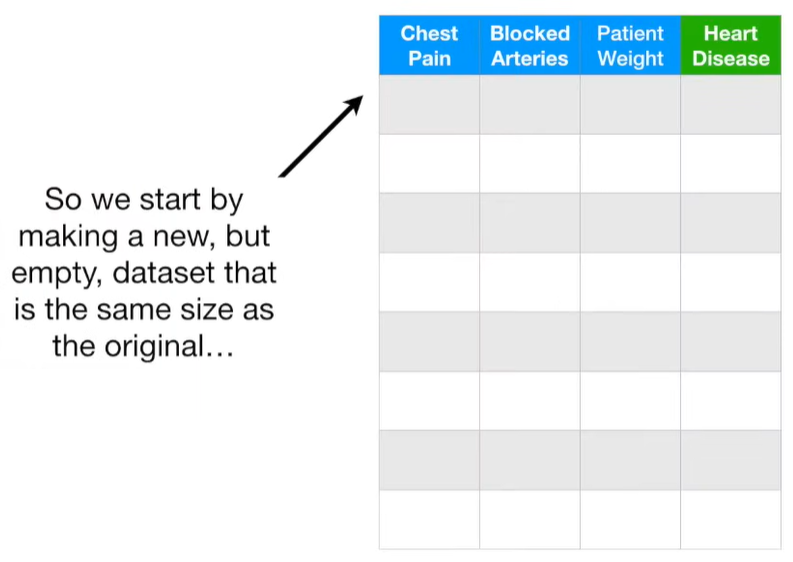The height and width of the screenshot is (562, 793).
Task: Select the green Heart Disease header
Action: click(x=731, y=46)
